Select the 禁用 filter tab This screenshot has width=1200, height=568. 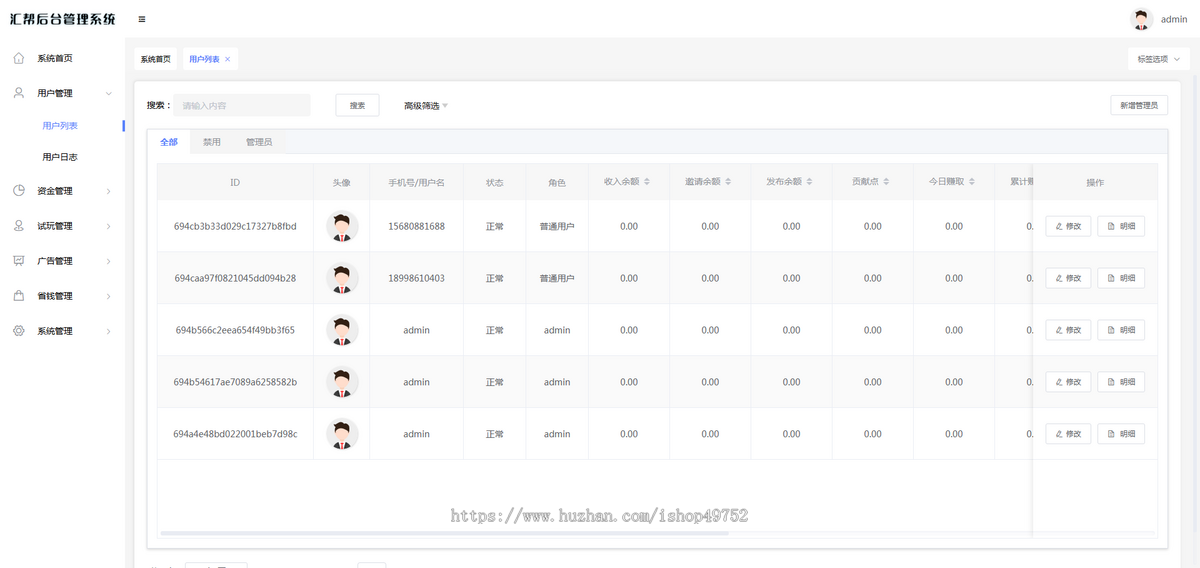(212, 142)
